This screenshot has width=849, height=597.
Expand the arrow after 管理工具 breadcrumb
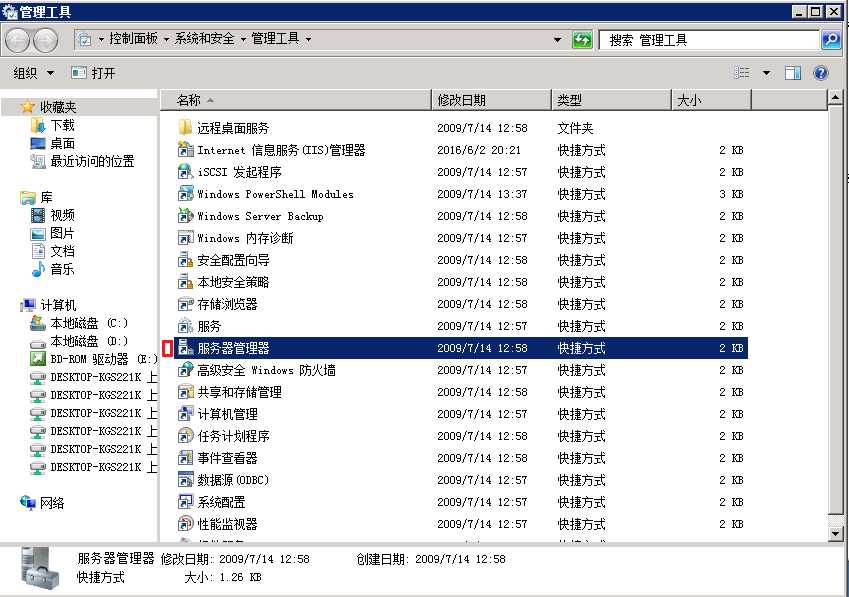tap(308, 39)
